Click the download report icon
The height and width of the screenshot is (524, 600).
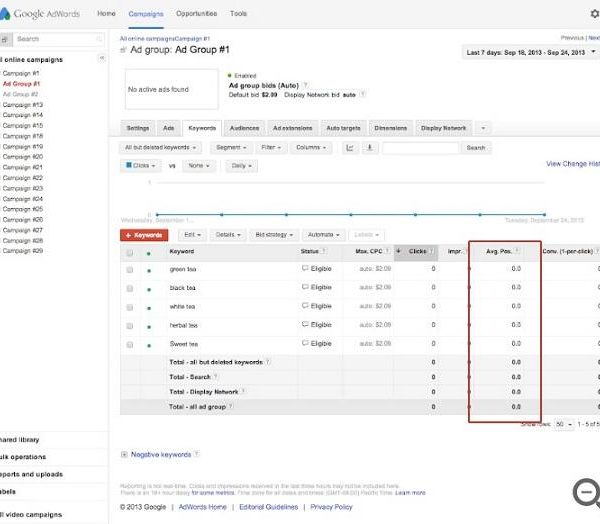[371, 147]
